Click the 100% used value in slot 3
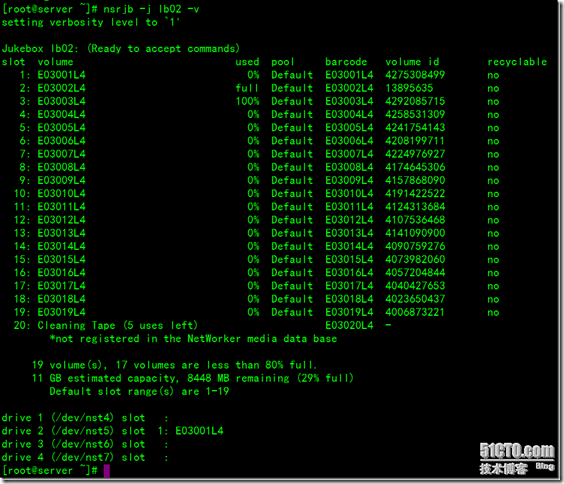Image resolution: width=564 pixels, height=484 pixels. click(247, 101)
